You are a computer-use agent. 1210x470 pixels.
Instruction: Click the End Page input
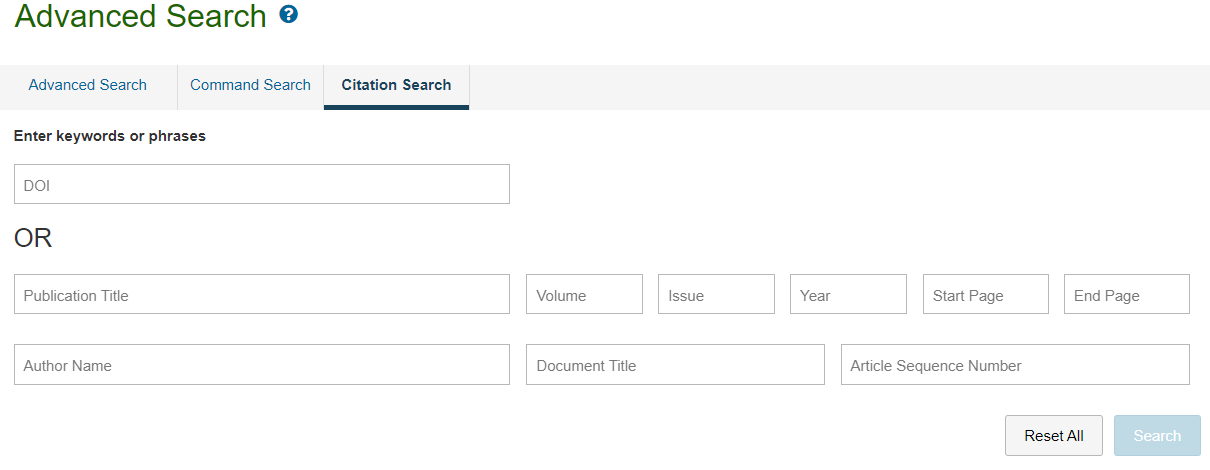pos(1127,294)
